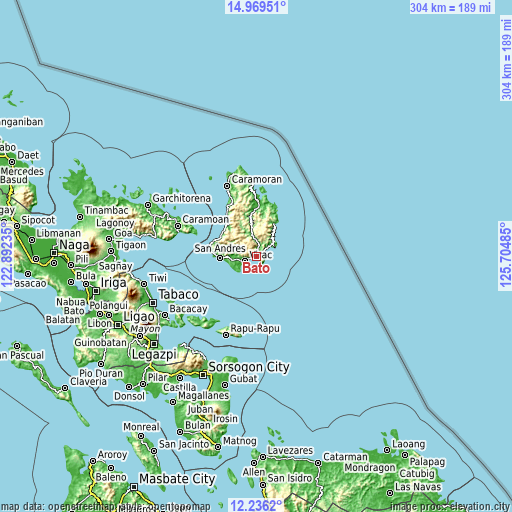
Task: Click the Laoang town circle marker
Action: (x=387, y=450)
